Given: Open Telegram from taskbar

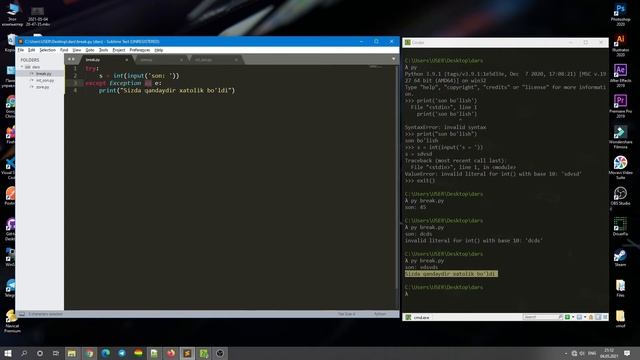Looking at the screenshot, I should (x=122, y=353).
